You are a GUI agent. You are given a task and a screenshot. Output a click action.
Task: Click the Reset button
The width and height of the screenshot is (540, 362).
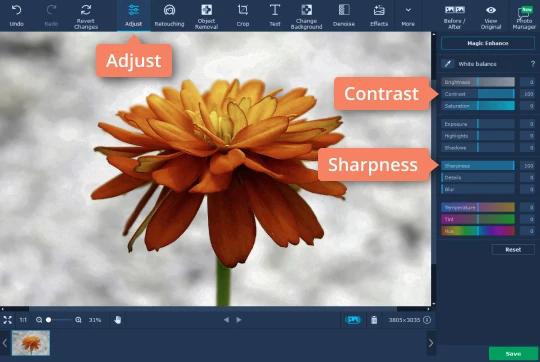click(x=513, y=249)
